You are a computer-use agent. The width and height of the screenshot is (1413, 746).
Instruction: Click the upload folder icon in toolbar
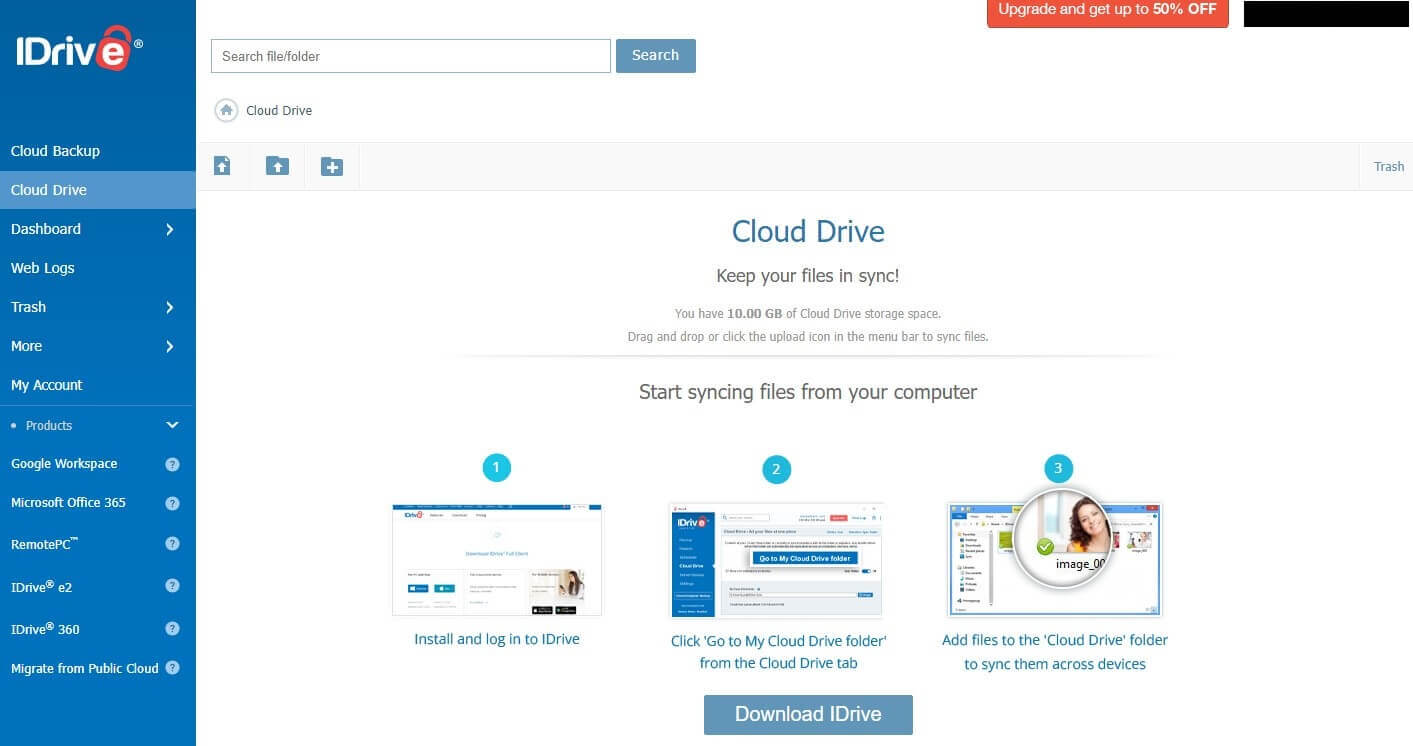[277, 166]
